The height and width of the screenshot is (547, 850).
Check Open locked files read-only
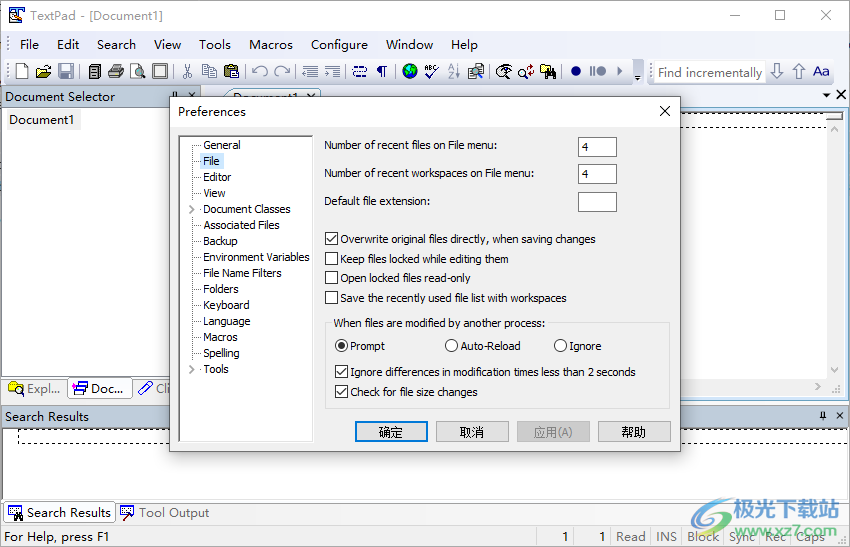tap(331, 278)
